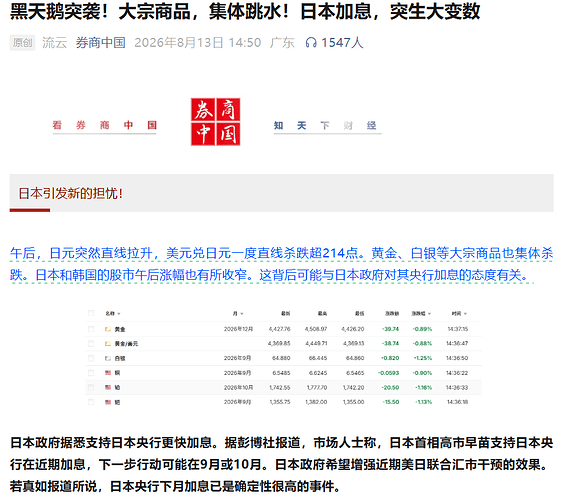Image resolution: width=568 pixels, height=500 pixels.
Task: Click the US flag icon on 铂 row
Action: 108,387
